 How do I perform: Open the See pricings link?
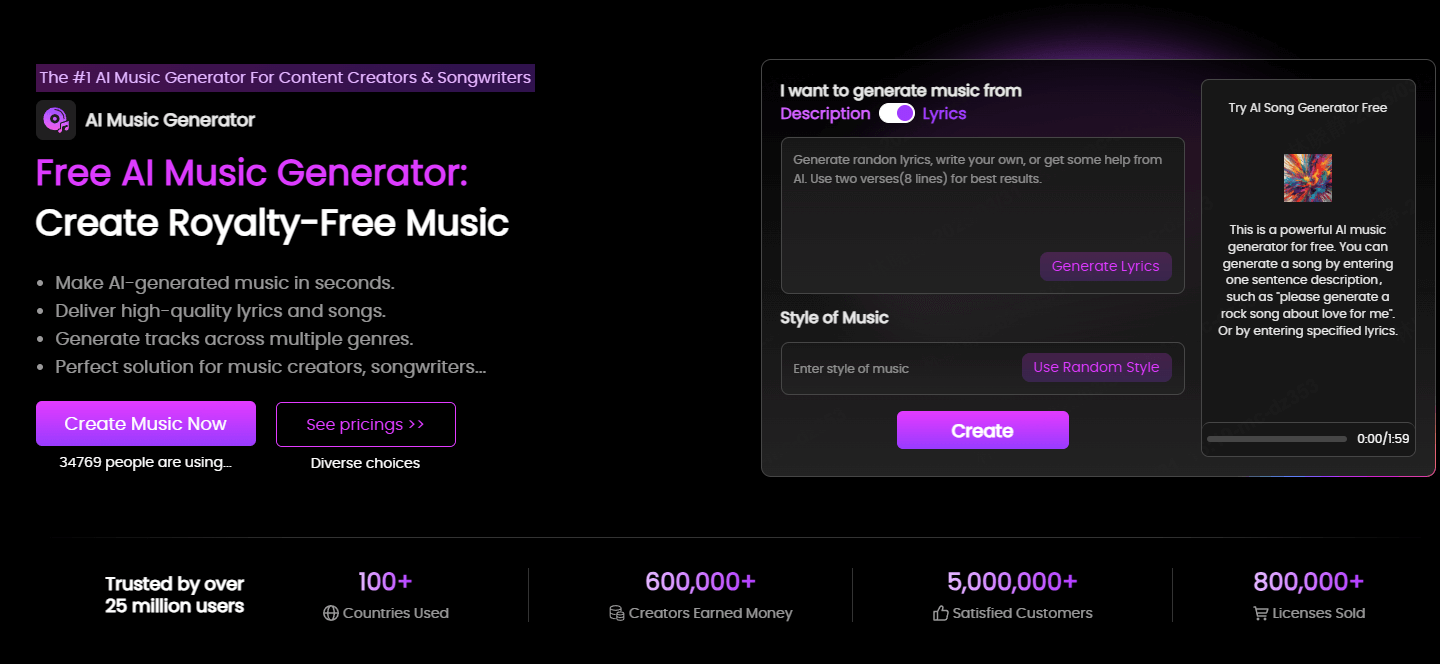[365, 424]
